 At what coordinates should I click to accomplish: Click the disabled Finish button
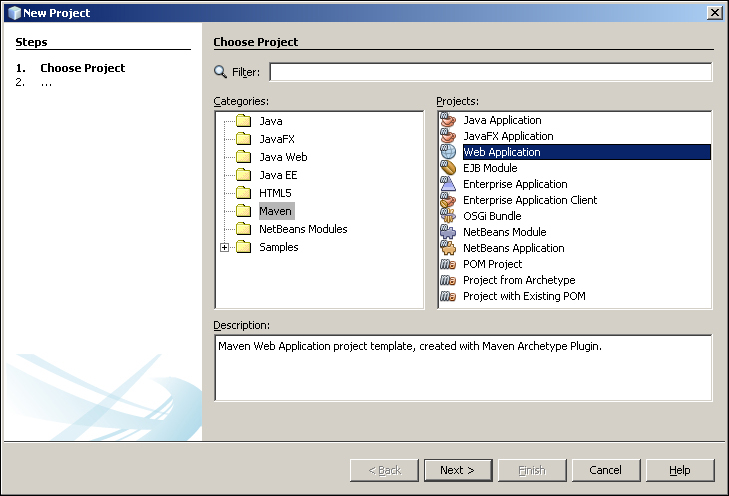pyautogui.click(x=532, y=470)
